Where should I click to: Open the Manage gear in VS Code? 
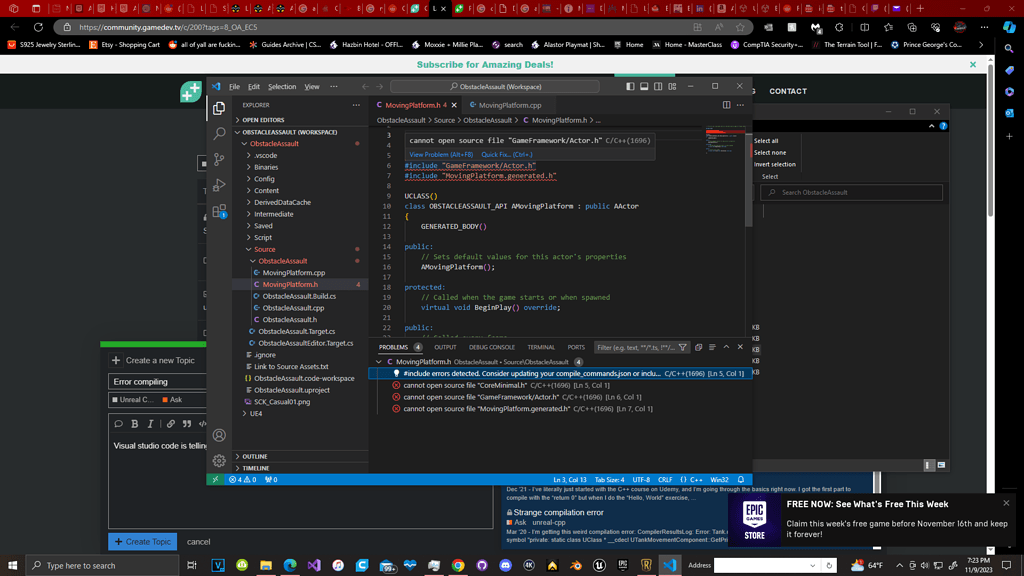click(x=219, y=461)
